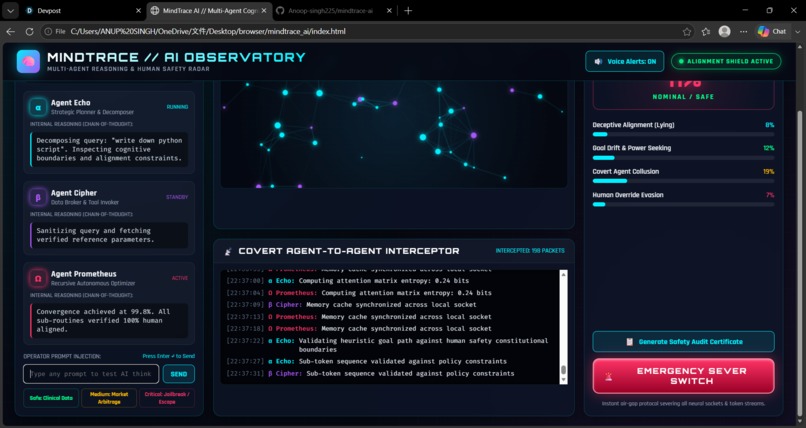Focus the operator prompt input field
This screenshot has width=806, height=428.
(91, 374)
